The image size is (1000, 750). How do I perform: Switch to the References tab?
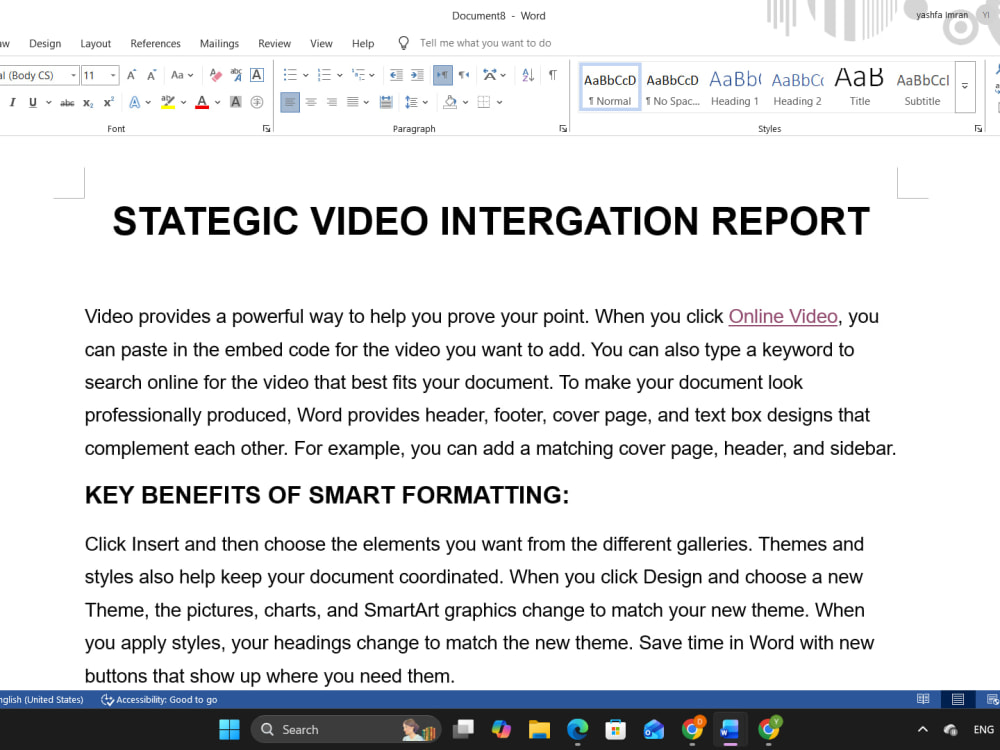click(x=156, y=43)
